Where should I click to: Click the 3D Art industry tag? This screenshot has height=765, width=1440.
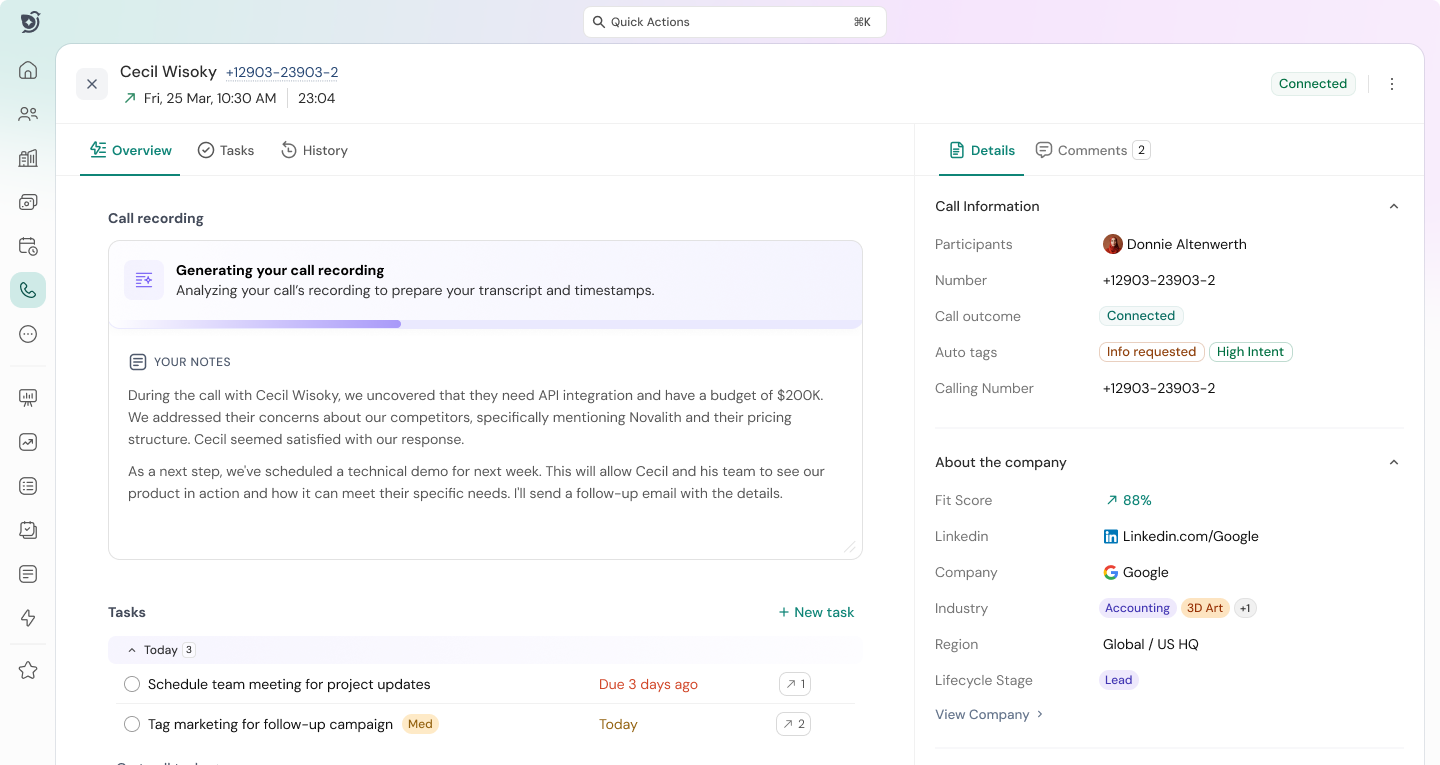(1205, 608)
